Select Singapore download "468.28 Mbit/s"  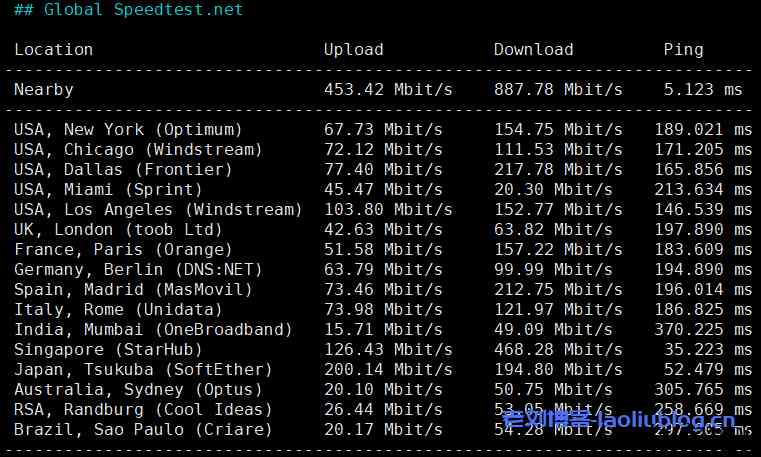coord(558,350)
